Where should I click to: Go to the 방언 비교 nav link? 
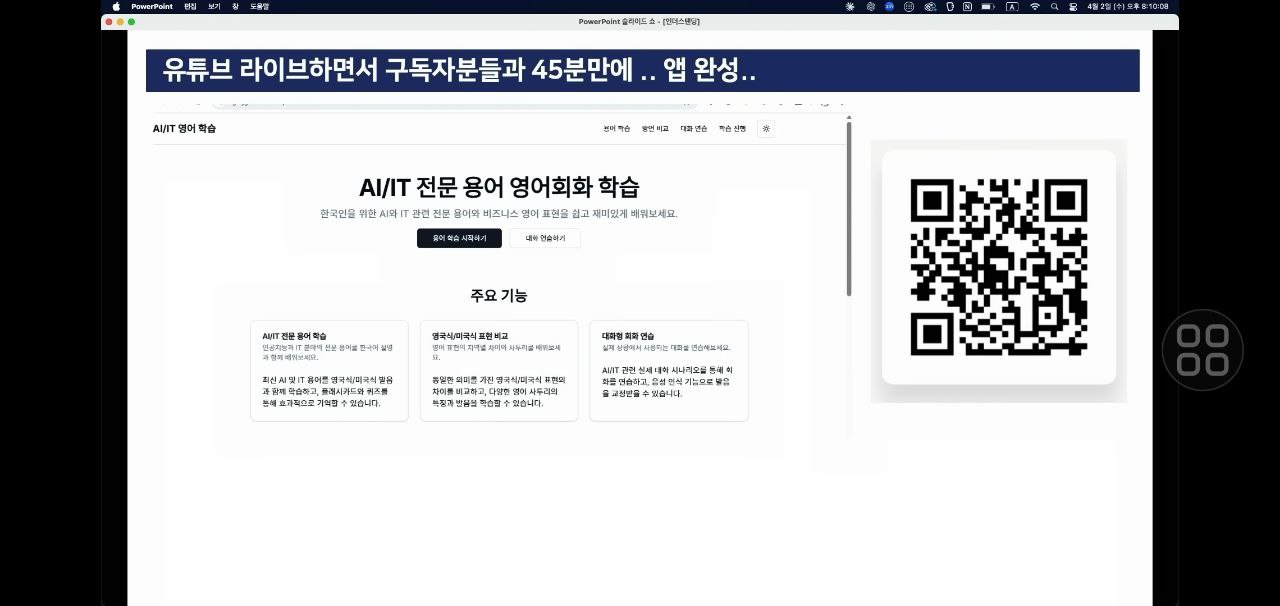click(655, 129)
